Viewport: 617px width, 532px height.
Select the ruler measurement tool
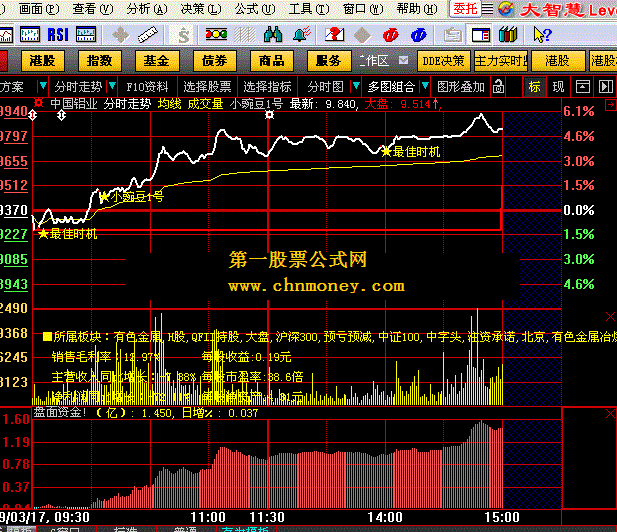pyautogui.click(x=148, y=35)
